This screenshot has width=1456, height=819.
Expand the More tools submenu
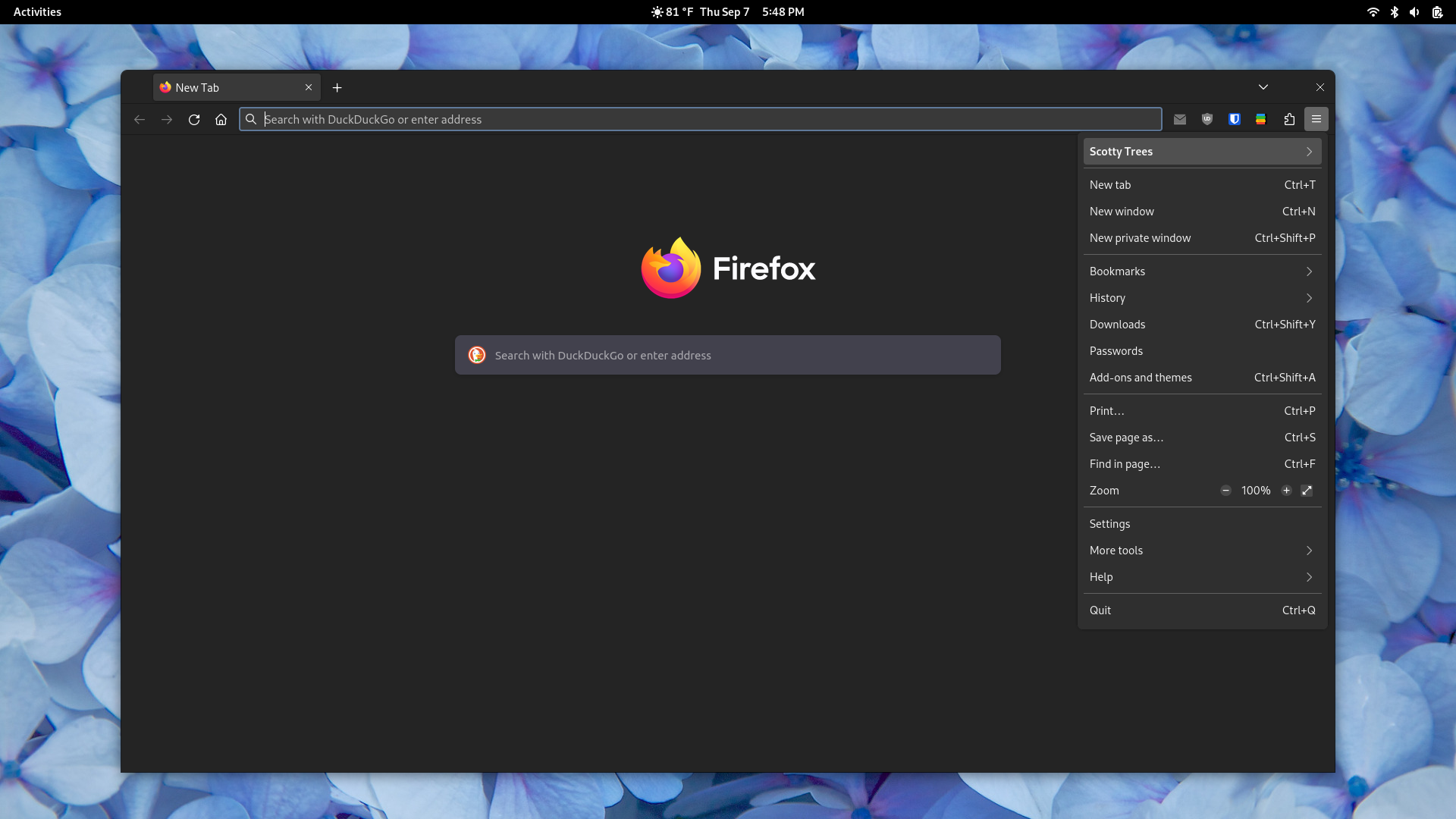[1202, 551]
